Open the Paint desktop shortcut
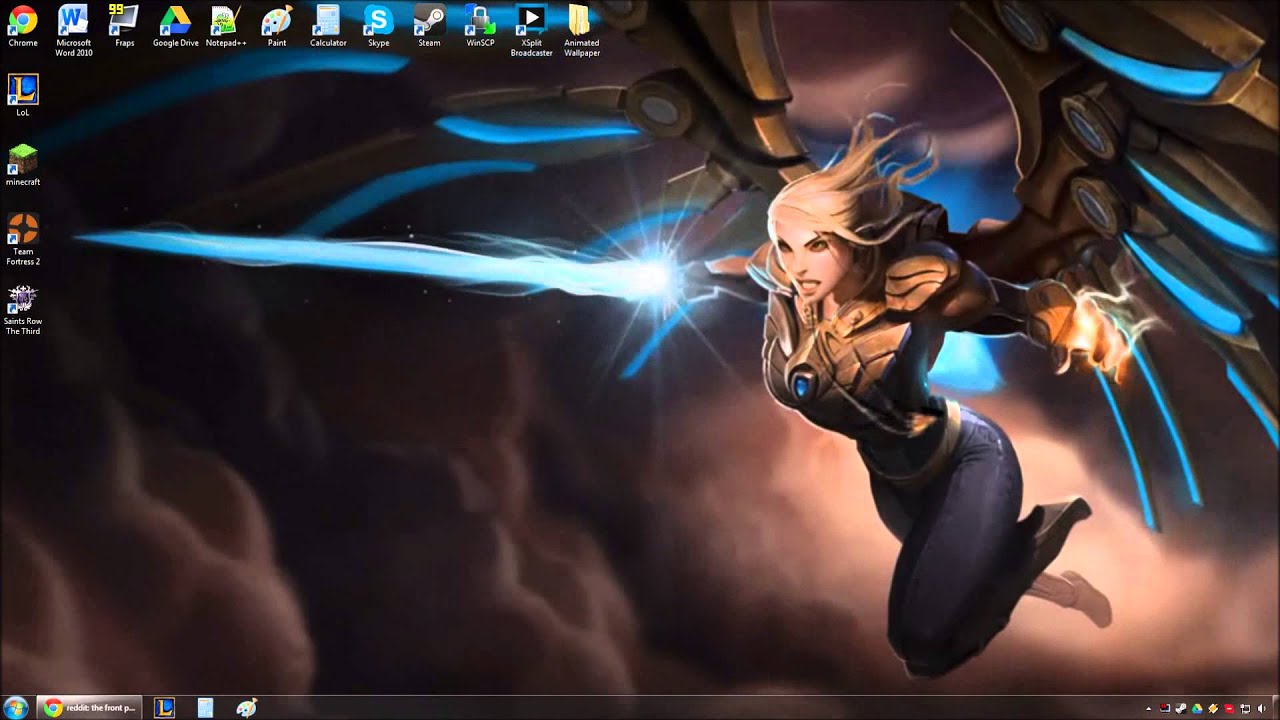 [x=277, y=26]
